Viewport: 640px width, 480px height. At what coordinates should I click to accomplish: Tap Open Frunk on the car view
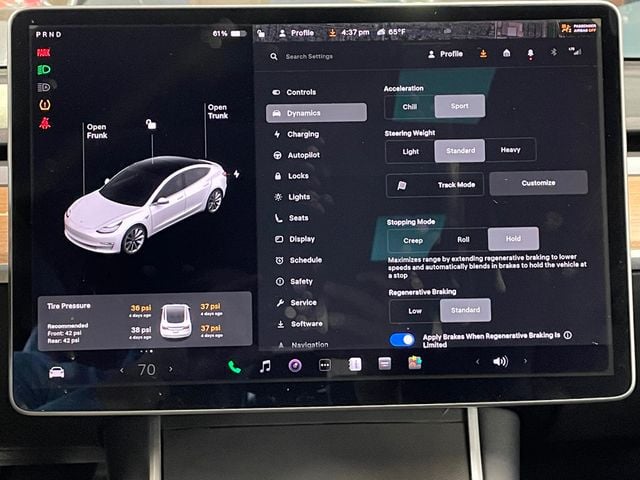coord(96,132)
